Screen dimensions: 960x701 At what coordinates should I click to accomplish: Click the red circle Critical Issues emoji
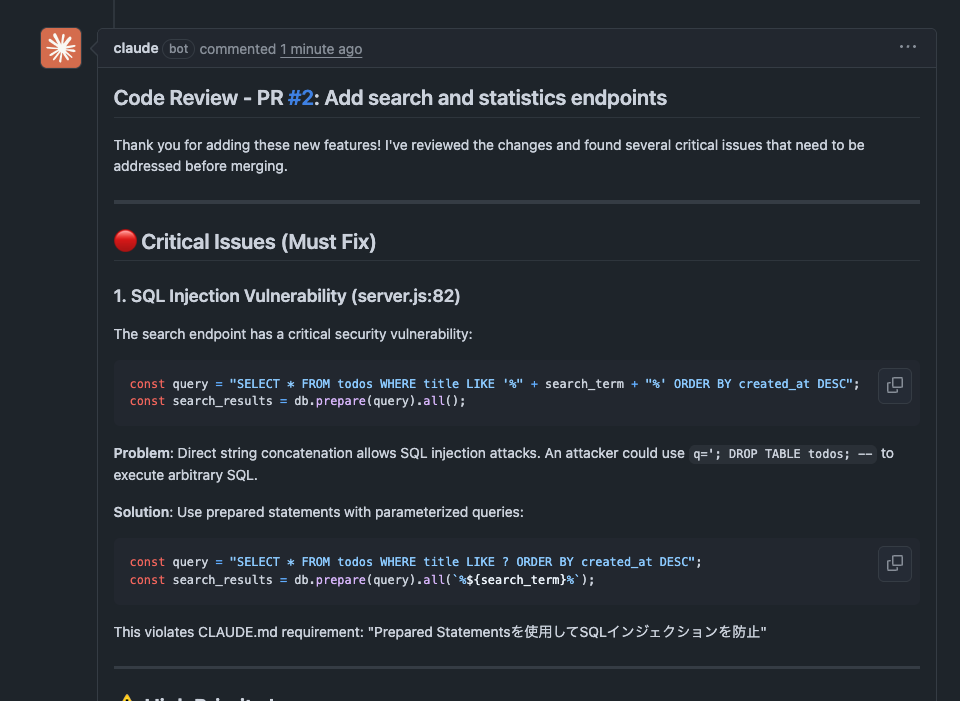[124, 240]
